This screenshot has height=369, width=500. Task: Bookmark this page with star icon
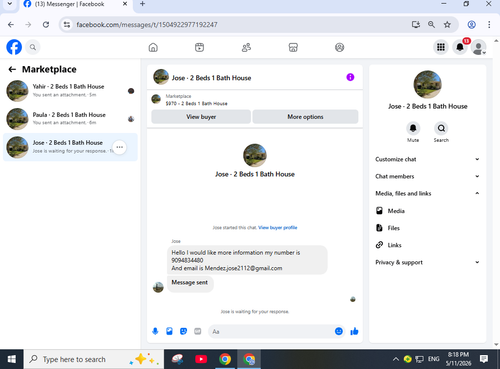(447, 25)
